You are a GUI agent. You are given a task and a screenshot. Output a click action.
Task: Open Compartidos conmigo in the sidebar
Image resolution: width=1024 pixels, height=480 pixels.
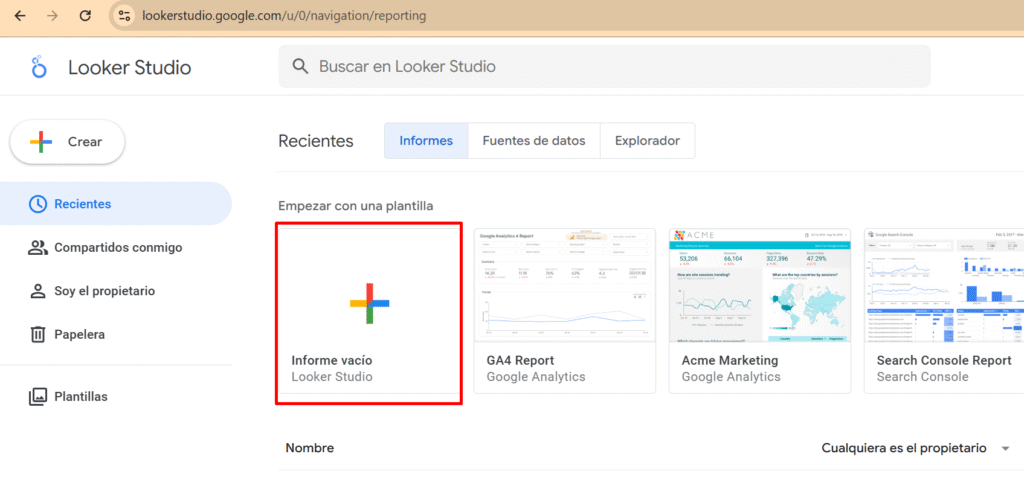tap(116, 248)
